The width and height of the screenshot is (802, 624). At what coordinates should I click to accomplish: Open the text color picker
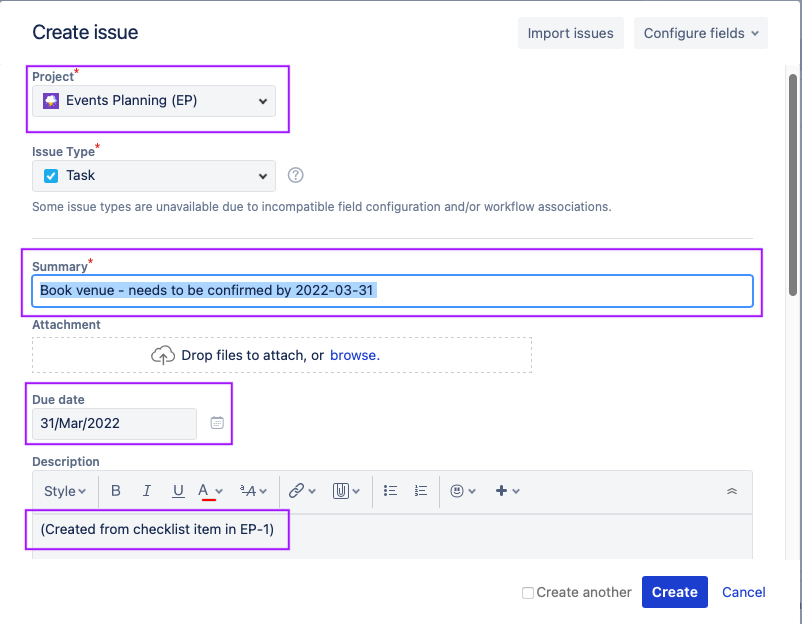pos(210,491)
